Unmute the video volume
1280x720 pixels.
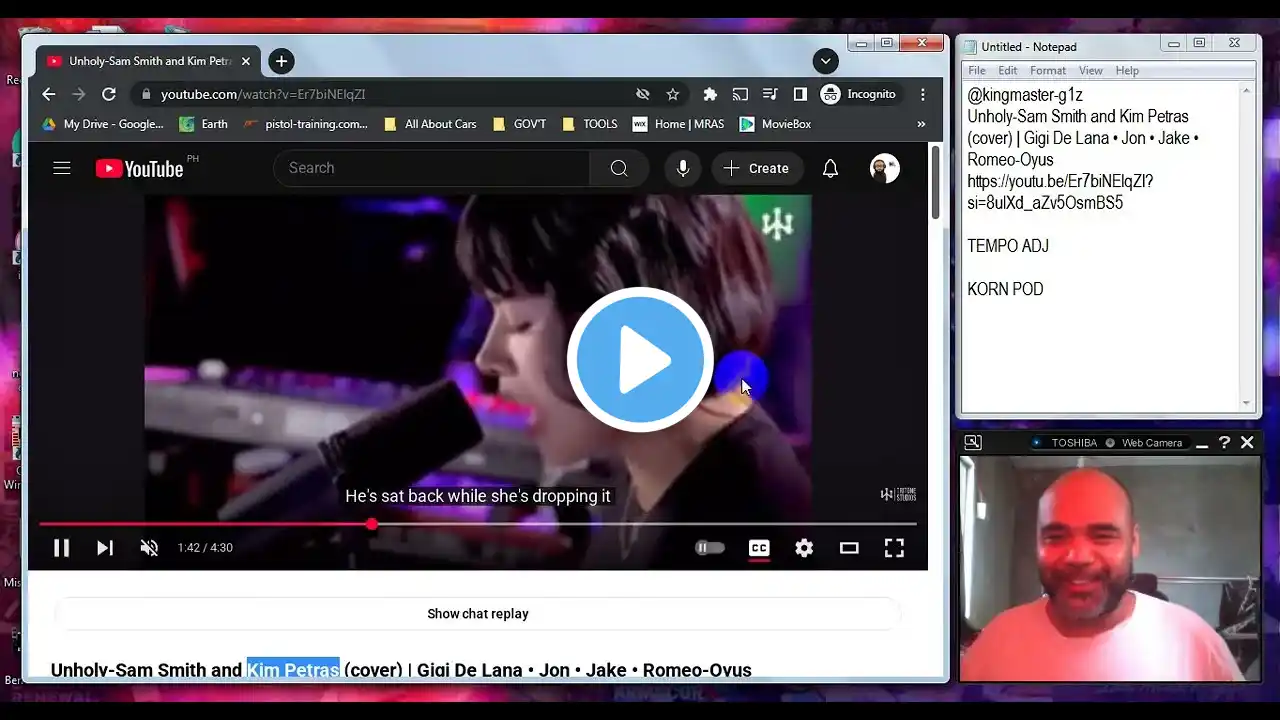[149, 548]
